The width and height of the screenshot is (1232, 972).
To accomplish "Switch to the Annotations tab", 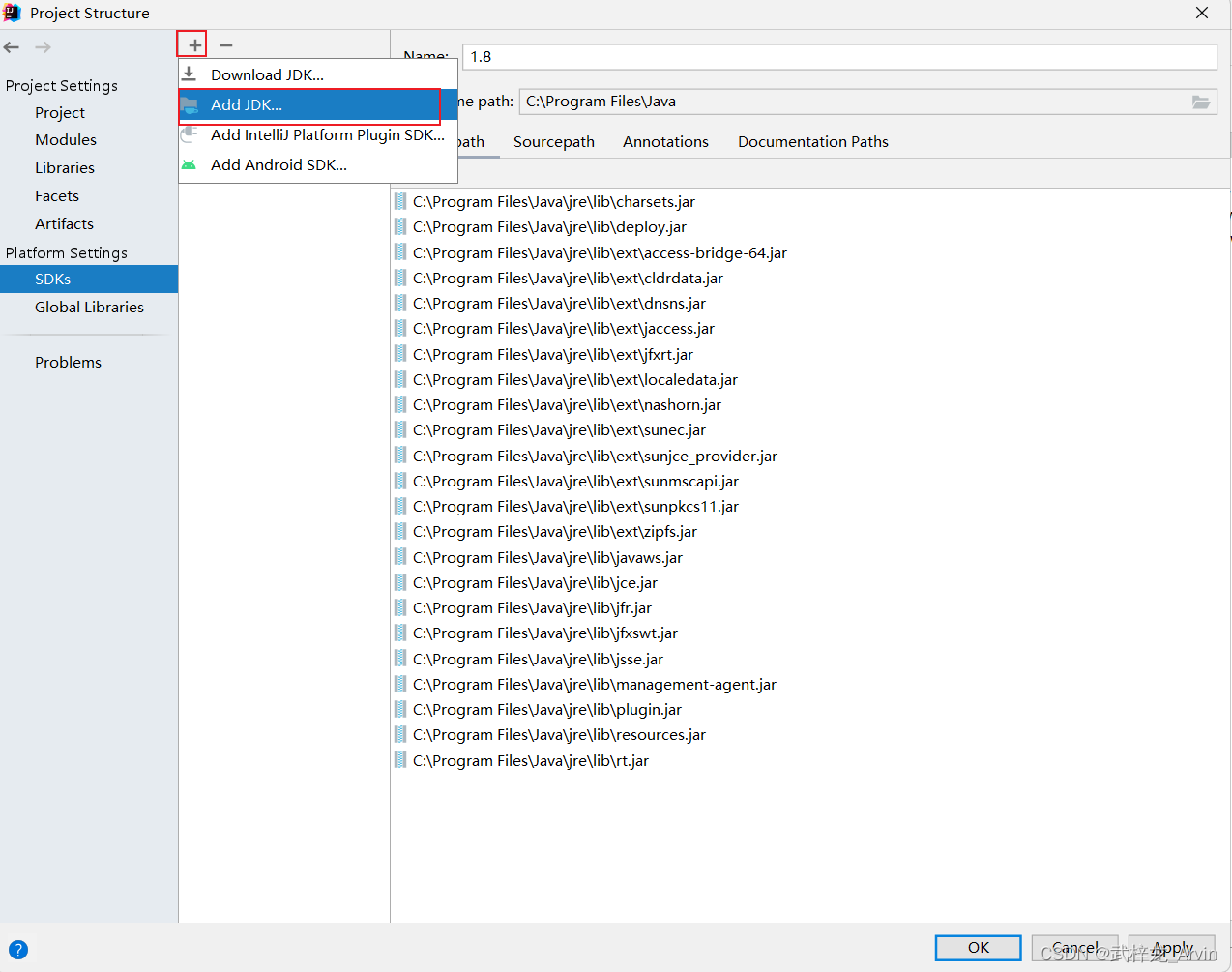I will tap(665, 141).
